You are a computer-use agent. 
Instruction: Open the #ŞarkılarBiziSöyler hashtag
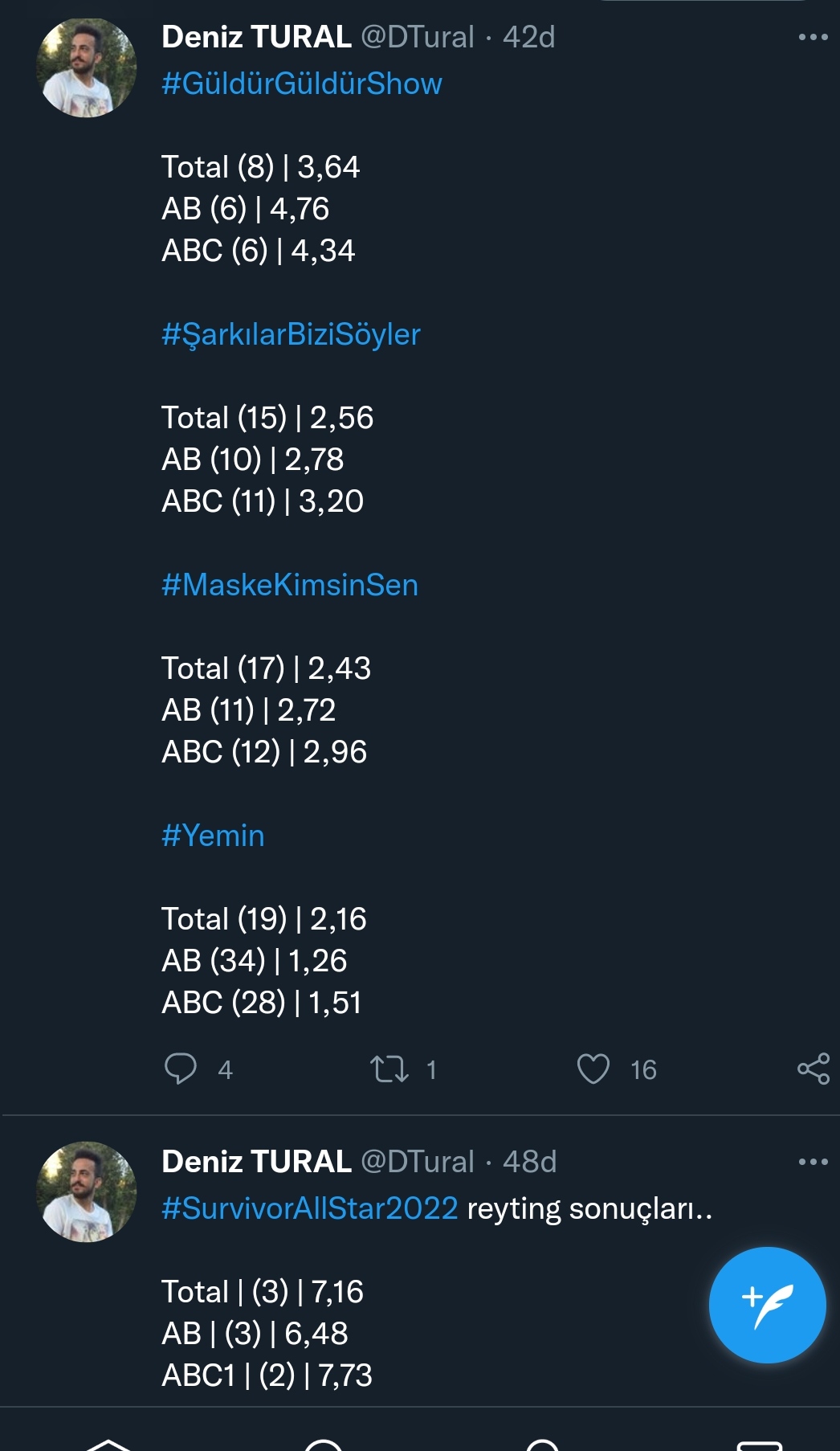click(291, 334)
